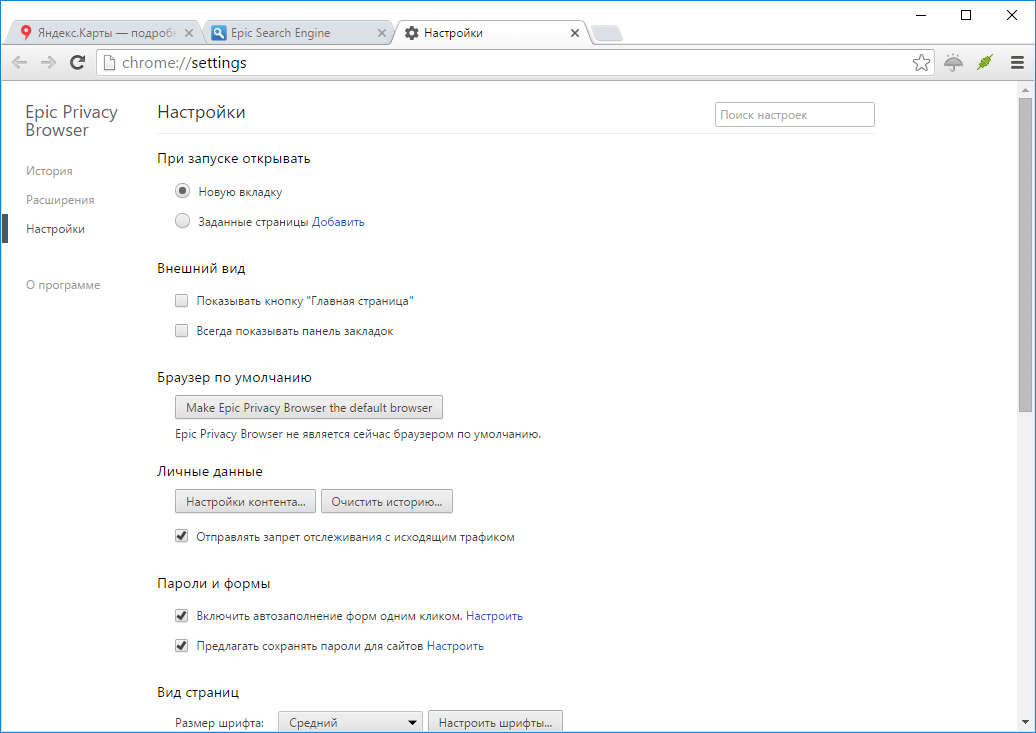Click the scrollbar up arrow

click(x=1025, y=90)
